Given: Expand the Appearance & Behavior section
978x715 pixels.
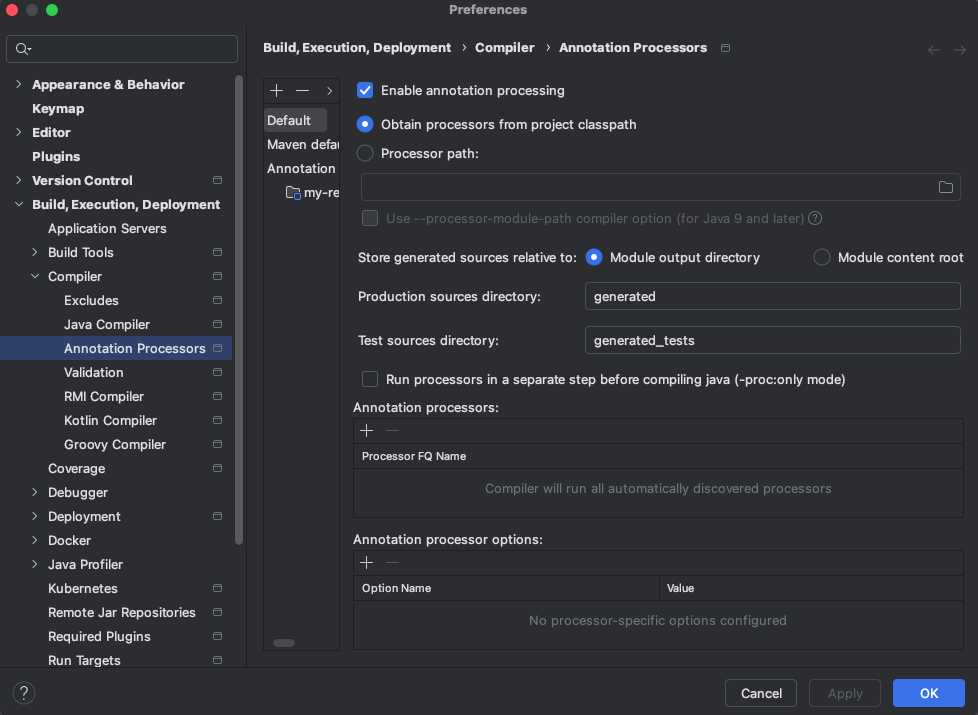Looking at the screenshot, I should [19, 85].
